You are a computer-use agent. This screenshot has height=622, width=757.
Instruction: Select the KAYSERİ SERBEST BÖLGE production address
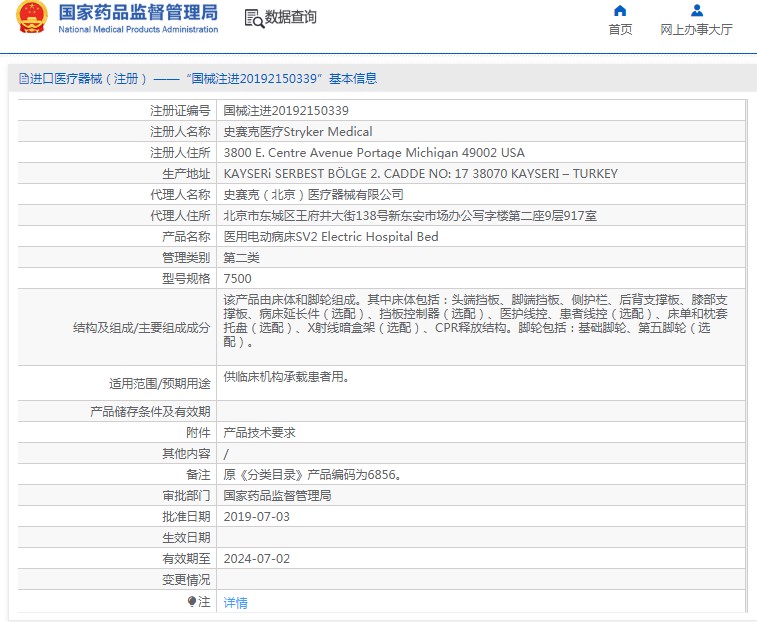421,174
